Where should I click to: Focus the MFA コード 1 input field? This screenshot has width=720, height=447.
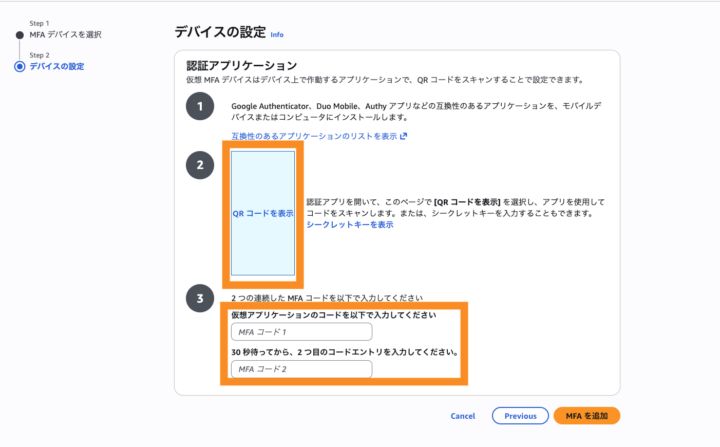tap(302, 332)
